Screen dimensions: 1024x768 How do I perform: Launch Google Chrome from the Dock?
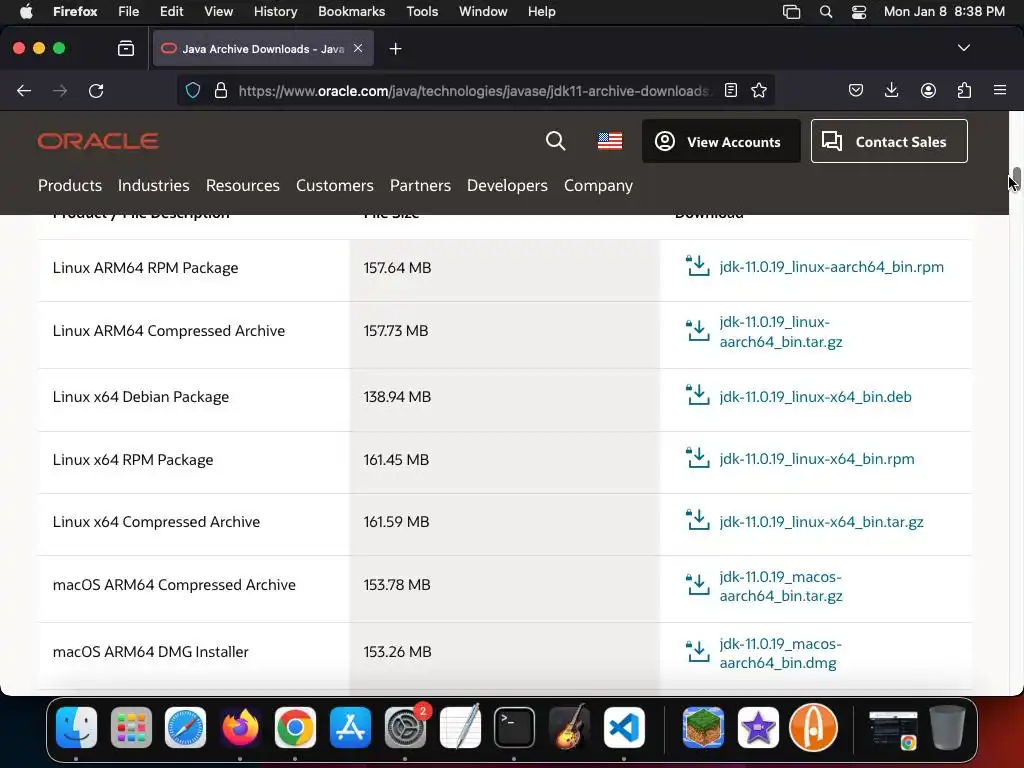click(295, 727)
